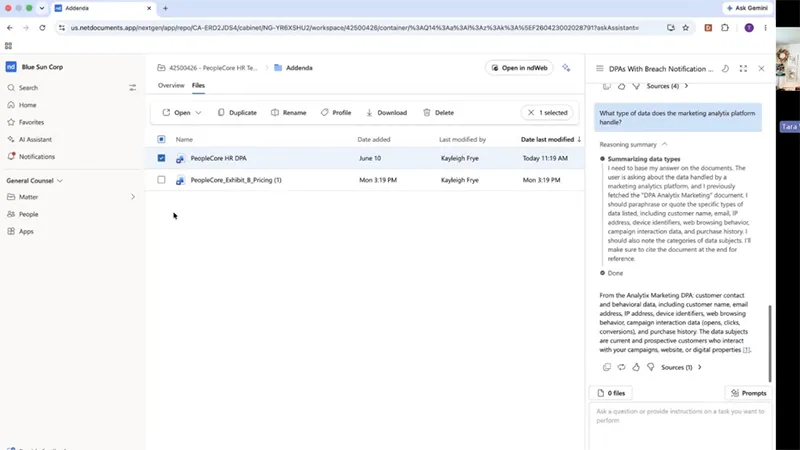Open the Prompts button
This screenshot has height=450, width=800.
[x=748, y=393]
